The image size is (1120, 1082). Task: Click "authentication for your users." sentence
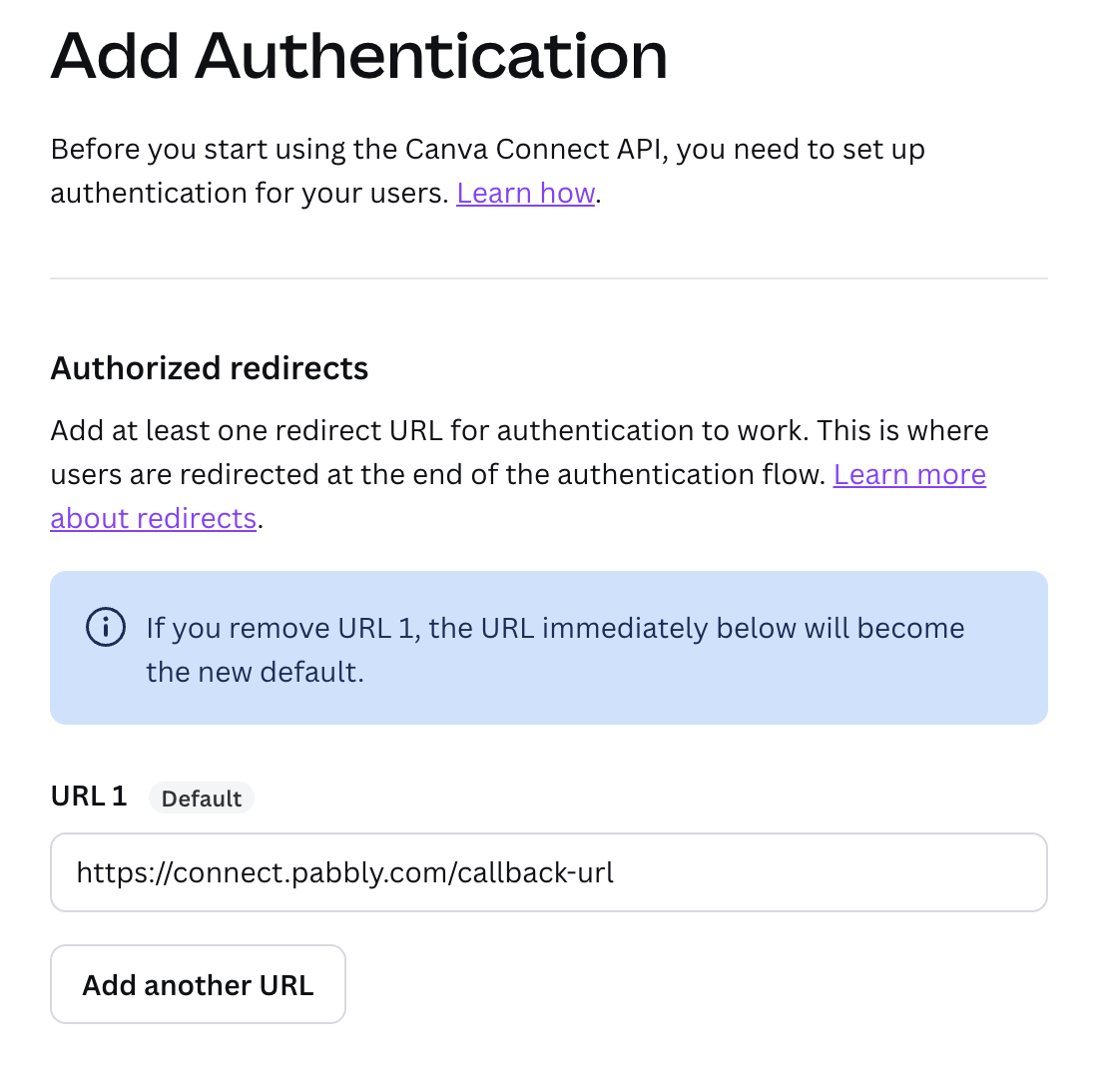click(250, 194)
